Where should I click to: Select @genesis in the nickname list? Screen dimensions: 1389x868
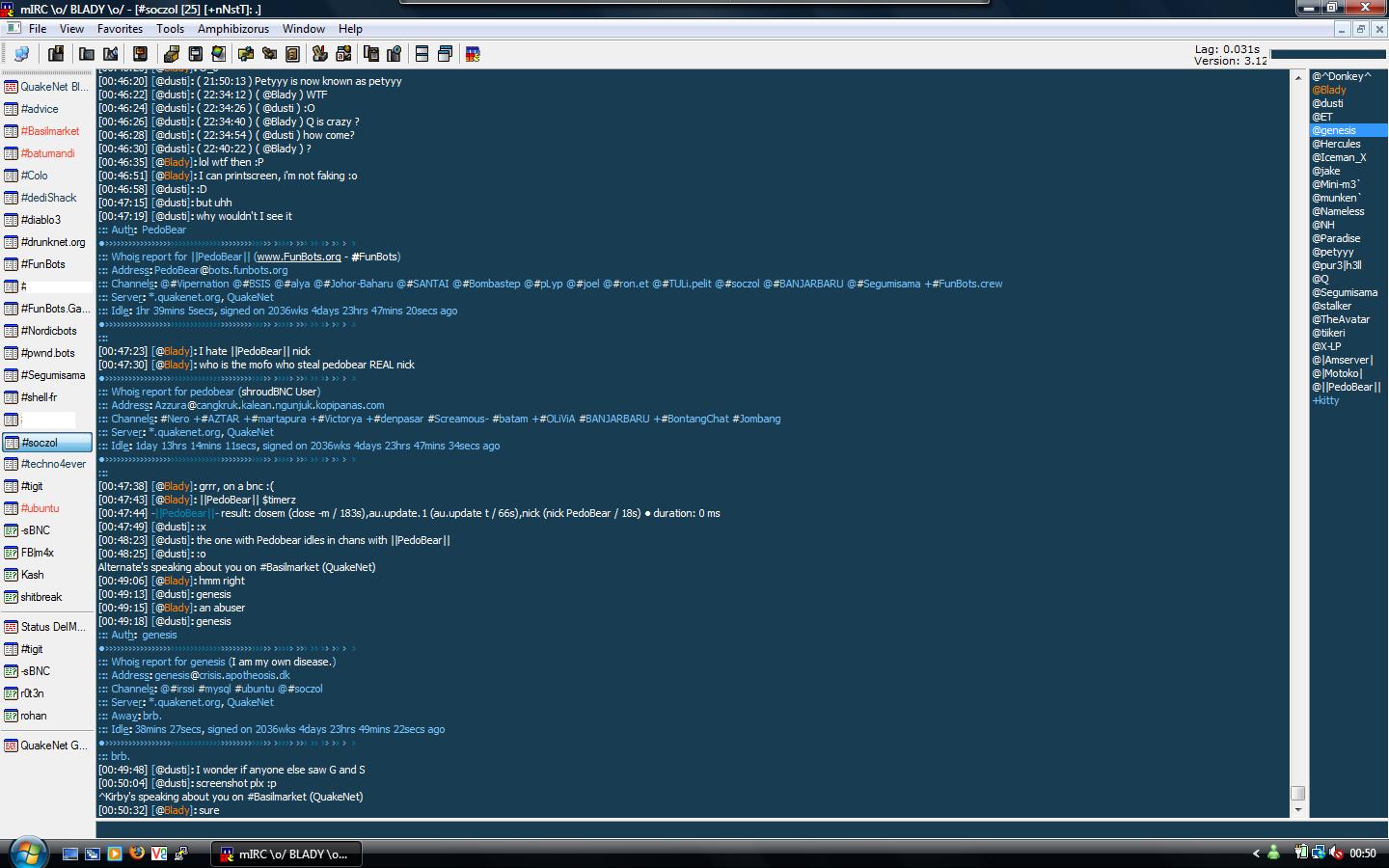click(x=1348, y=130)
